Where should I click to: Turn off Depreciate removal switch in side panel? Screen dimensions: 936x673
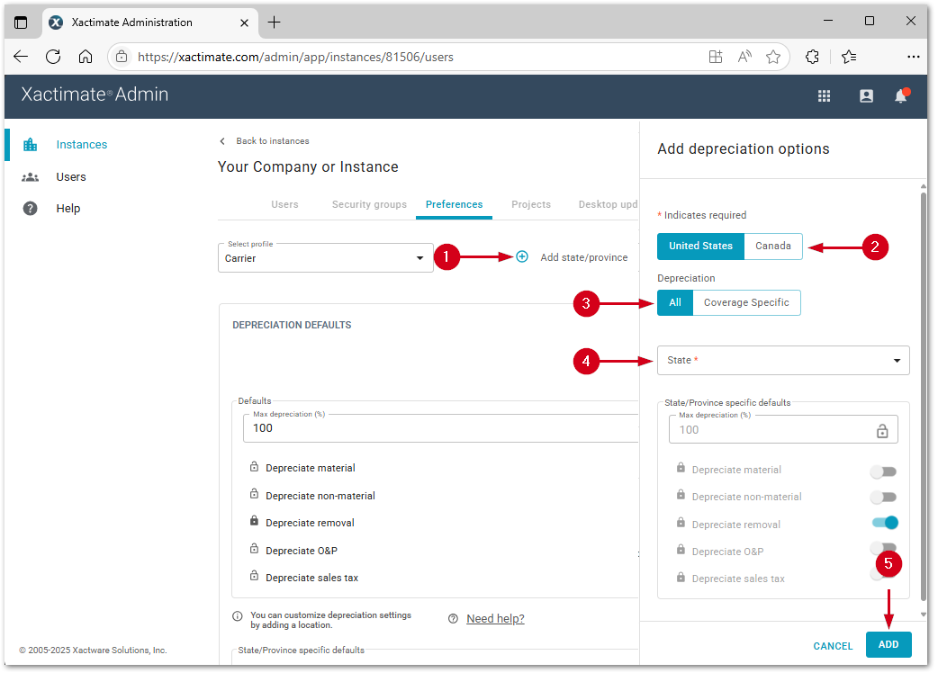tap(885, 523)
